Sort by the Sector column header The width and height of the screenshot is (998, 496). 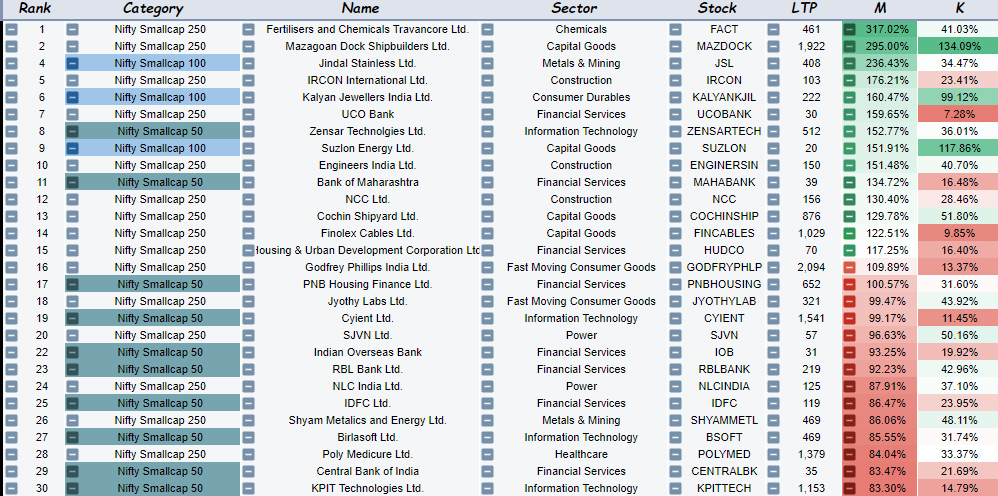click(574, 8)
